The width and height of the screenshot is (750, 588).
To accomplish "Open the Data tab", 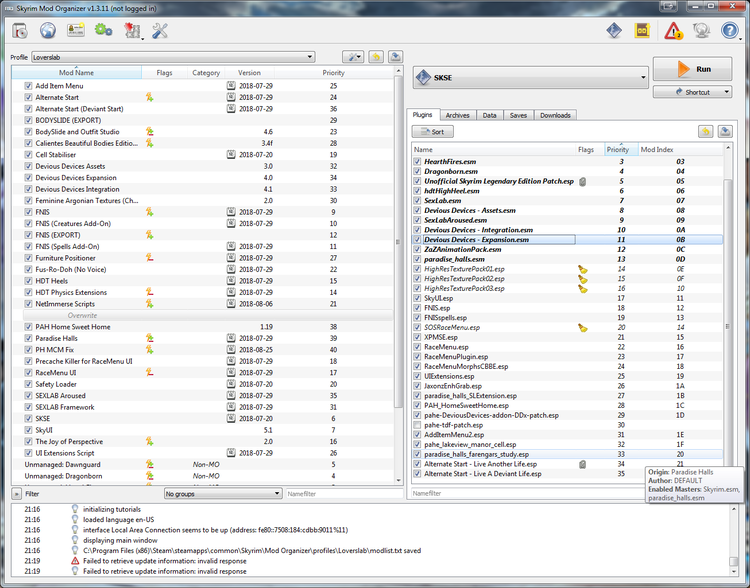I will pyautogui.click(x=489, y=115).
